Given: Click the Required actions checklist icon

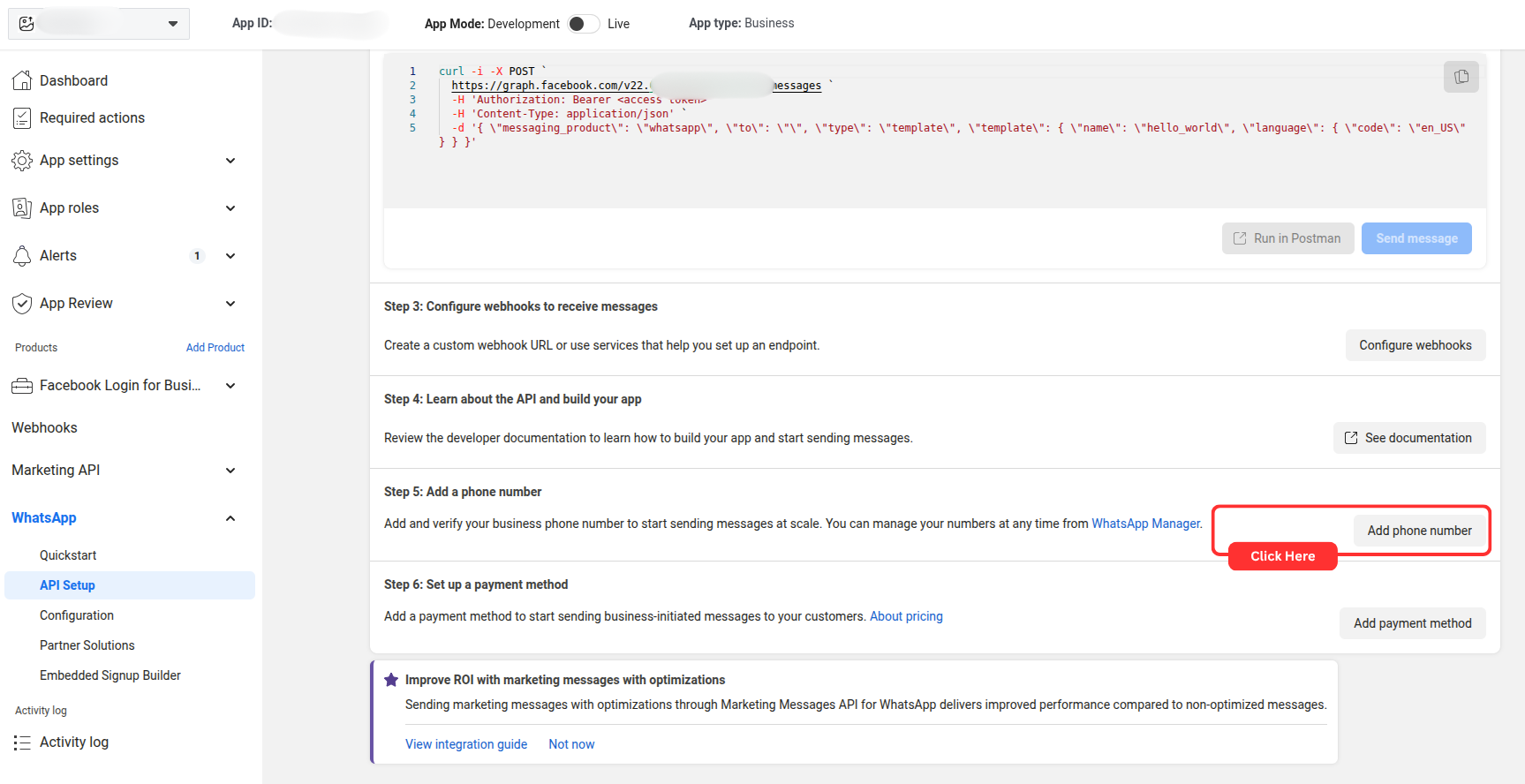Looking at the screenshot, I should [22, 117].
